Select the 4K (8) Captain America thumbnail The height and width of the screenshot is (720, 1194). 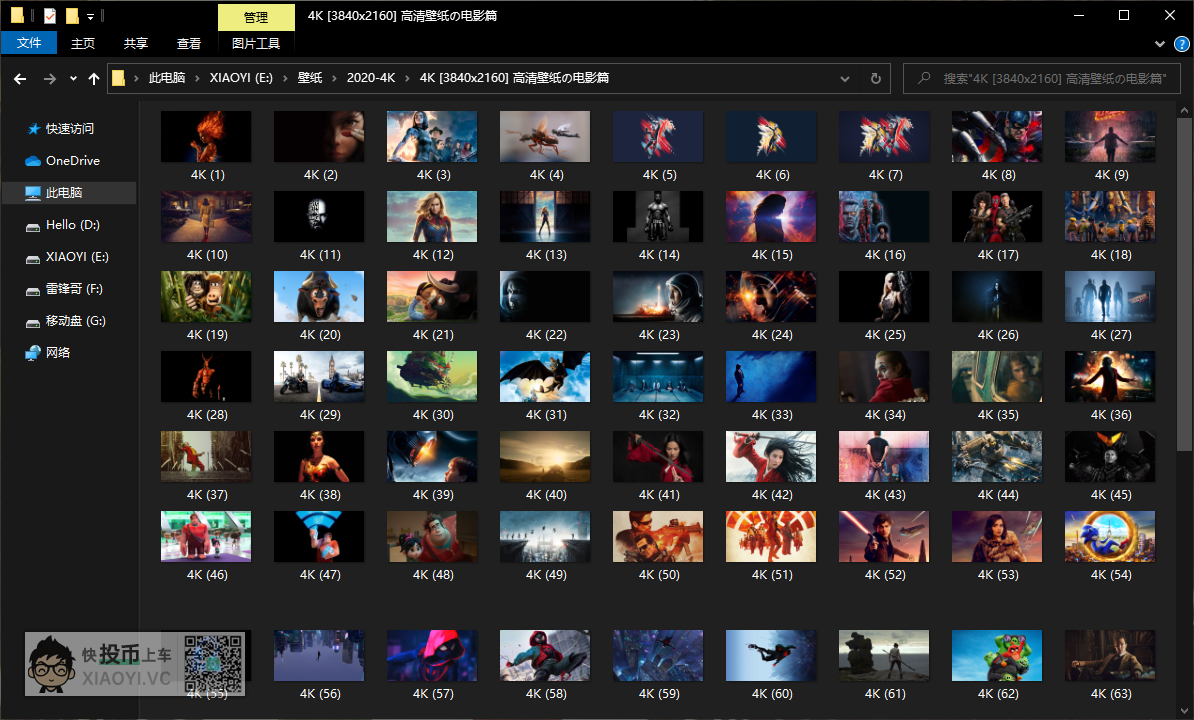997,136
